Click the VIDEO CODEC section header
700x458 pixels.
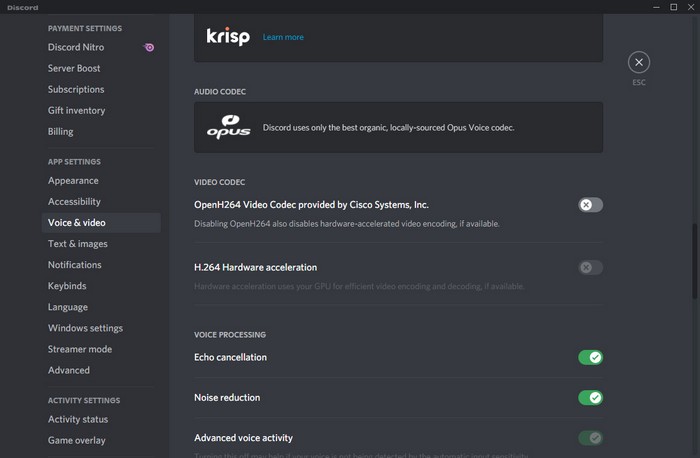tap(219, 182)
